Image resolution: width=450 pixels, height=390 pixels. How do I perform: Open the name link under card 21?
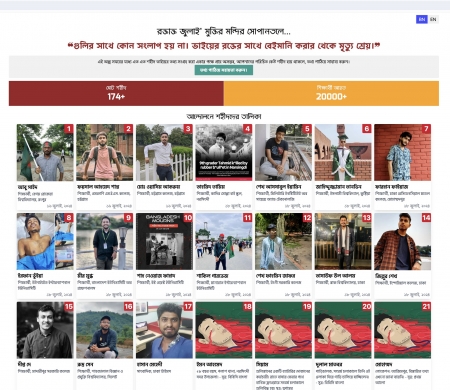pyautogui.click(x=384, y=364)
